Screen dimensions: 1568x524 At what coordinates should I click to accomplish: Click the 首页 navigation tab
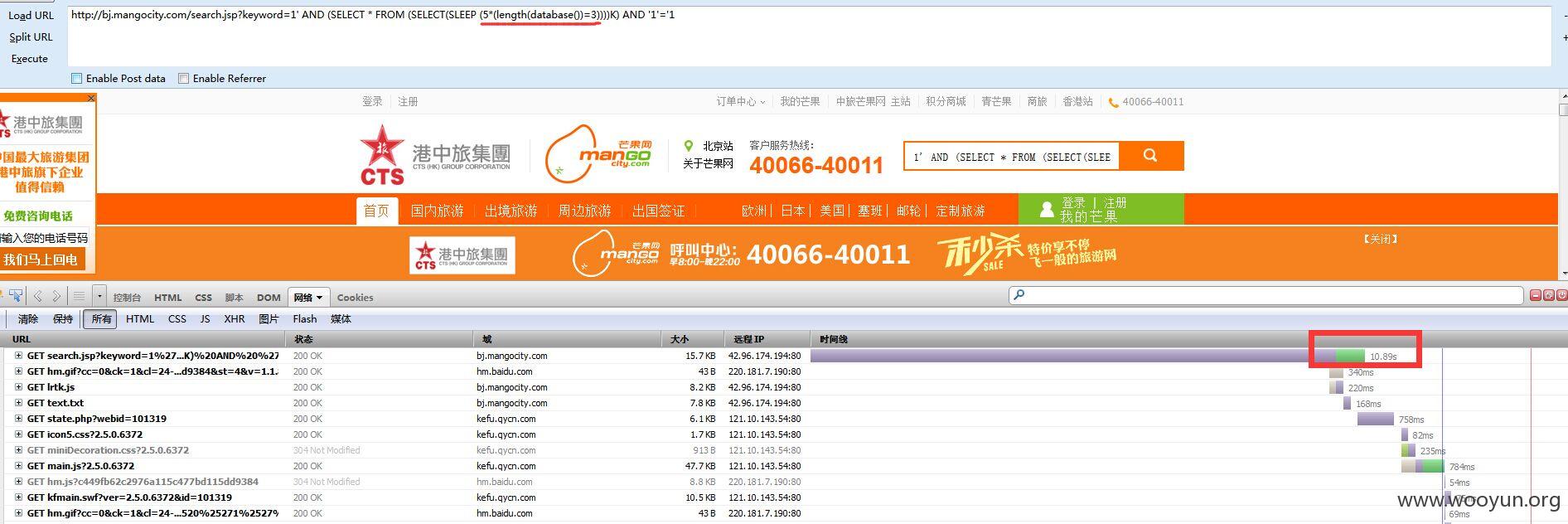click(x=377, y=211)
